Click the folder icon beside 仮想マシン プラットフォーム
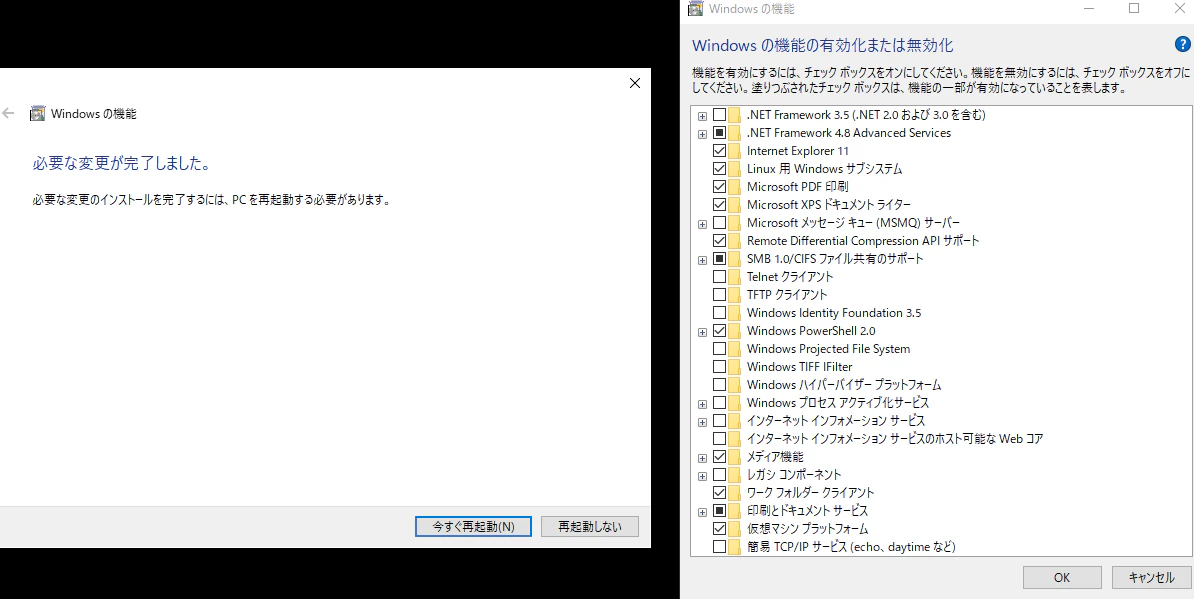The width and height of the screenshot is (1194, 599). pos(734,529)
